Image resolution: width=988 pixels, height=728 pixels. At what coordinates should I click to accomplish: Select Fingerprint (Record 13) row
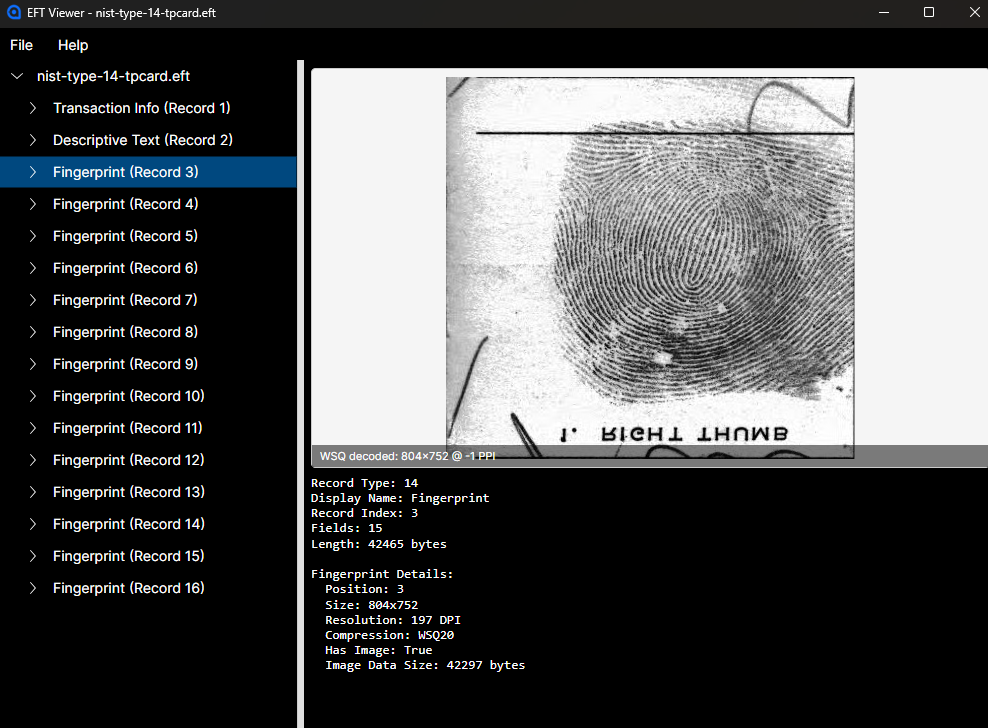click(x=148, y=492)
